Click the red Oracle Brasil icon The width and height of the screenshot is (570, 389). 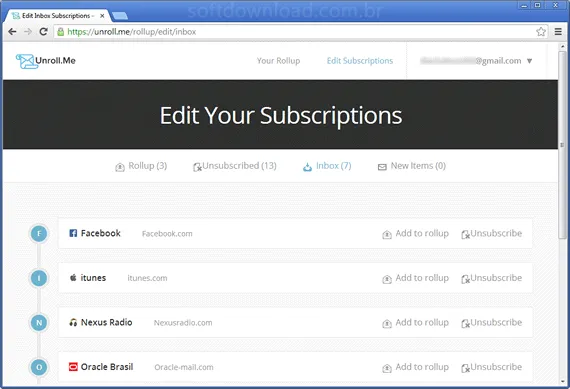click(x=73, y=367)
